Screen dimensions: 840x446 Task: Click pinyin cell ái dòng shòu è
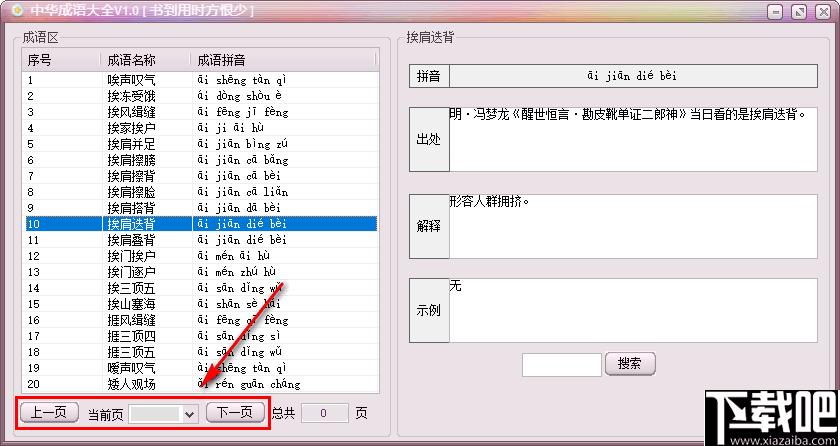click(x=239, y=96)
